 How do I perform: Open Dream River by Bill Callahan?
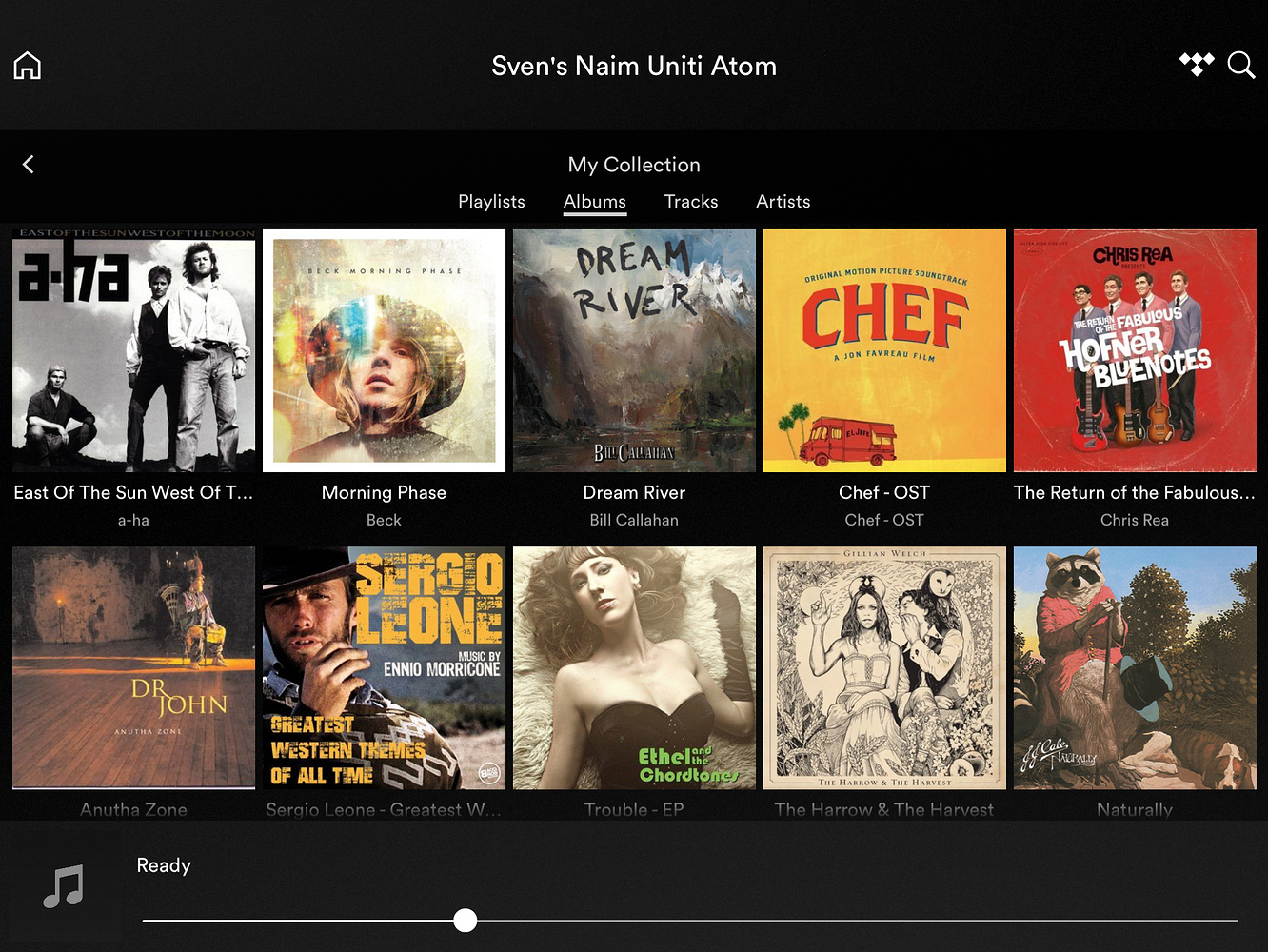[634, 349]
